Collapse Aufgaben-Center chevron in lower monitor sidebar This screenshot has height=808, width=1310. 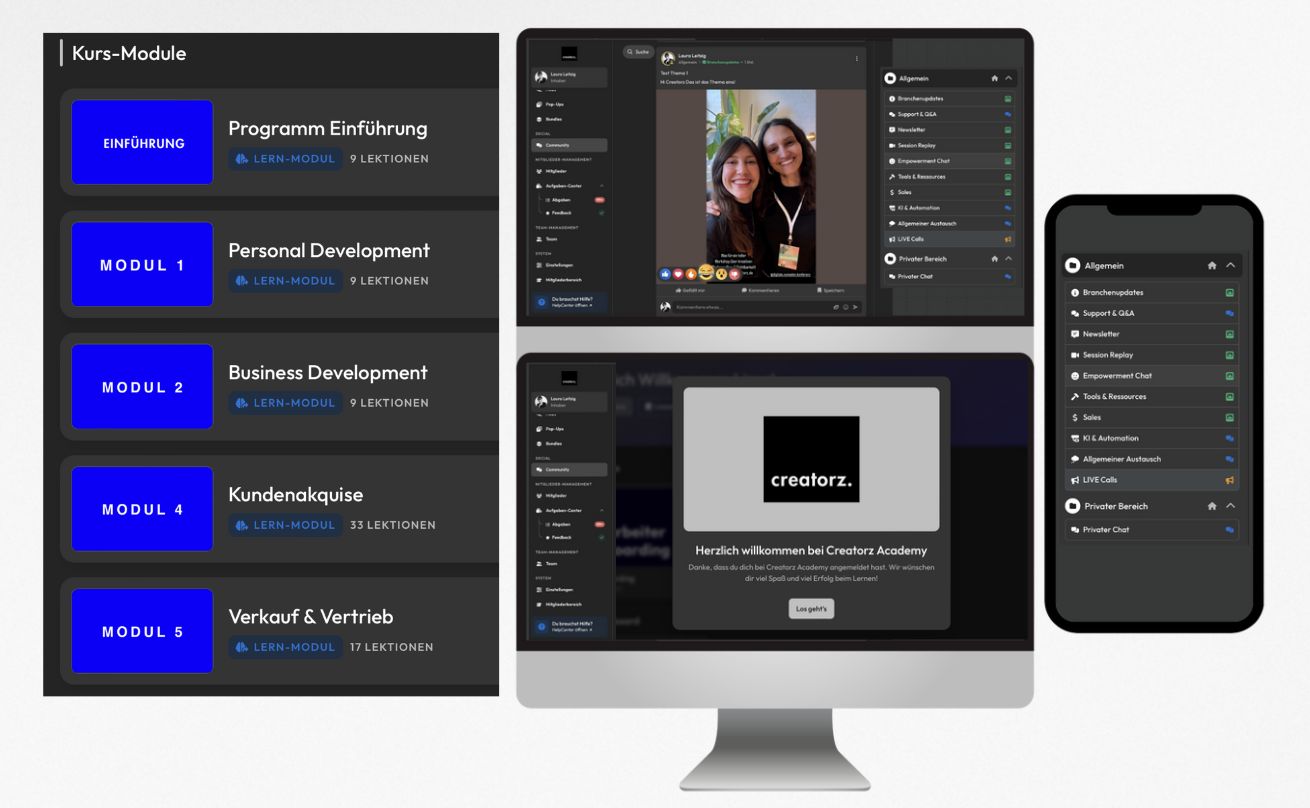[601, 510]
